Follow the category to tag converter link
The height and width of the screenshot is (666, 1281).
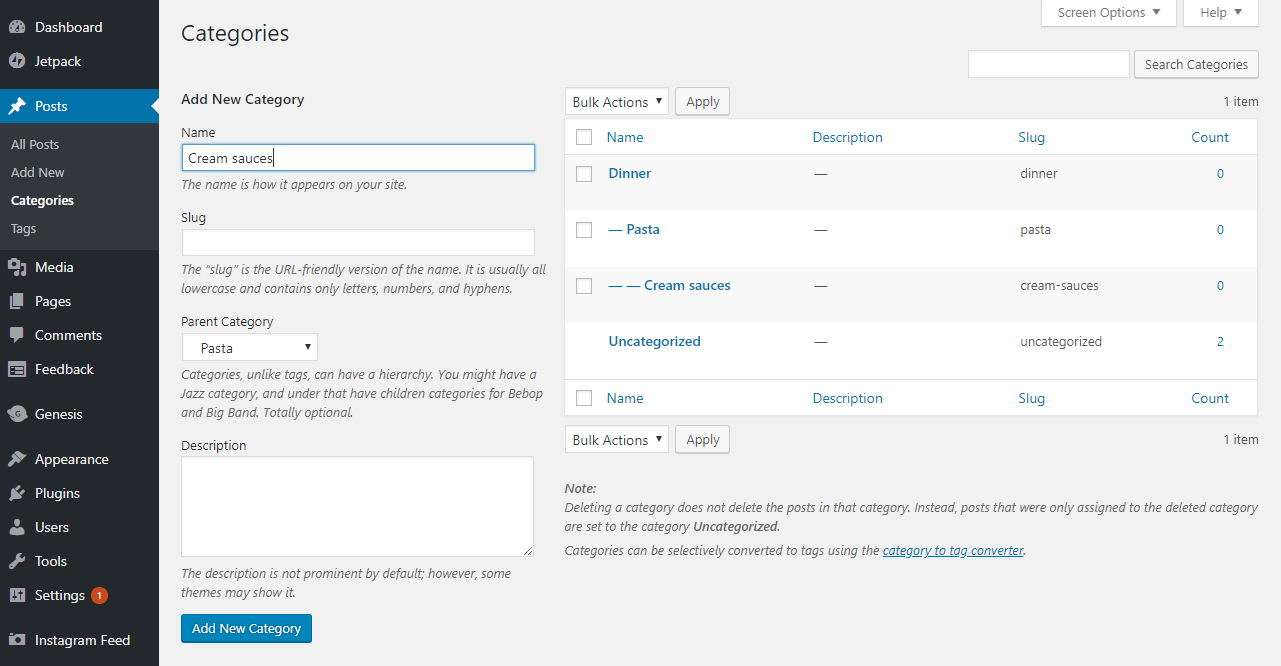click(x=953, y=550)
